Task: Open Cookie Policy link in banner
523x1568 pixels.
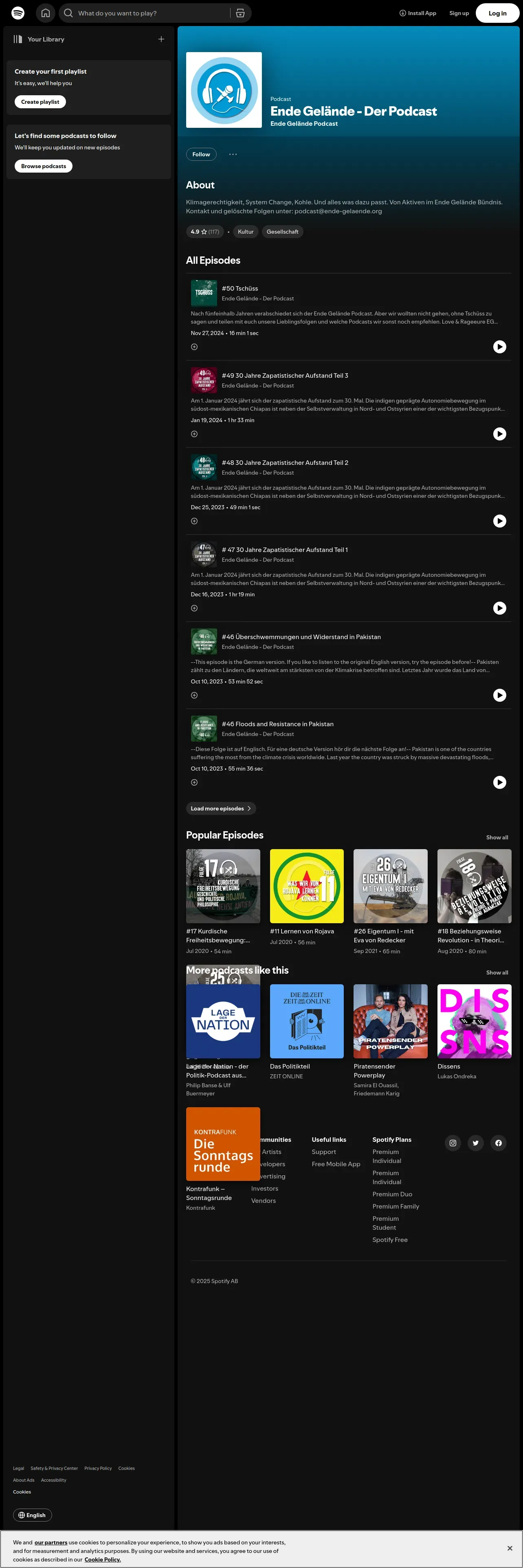Action: (x=102, y=1559)
